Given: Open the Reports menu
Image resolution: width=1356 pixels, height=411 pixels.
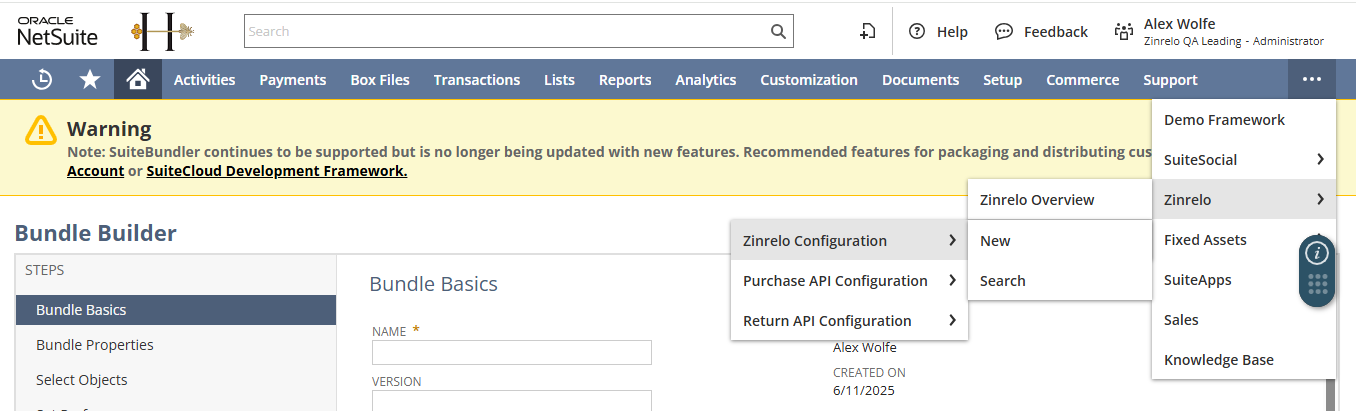Looking at the screenshot, I should point(625,80).
